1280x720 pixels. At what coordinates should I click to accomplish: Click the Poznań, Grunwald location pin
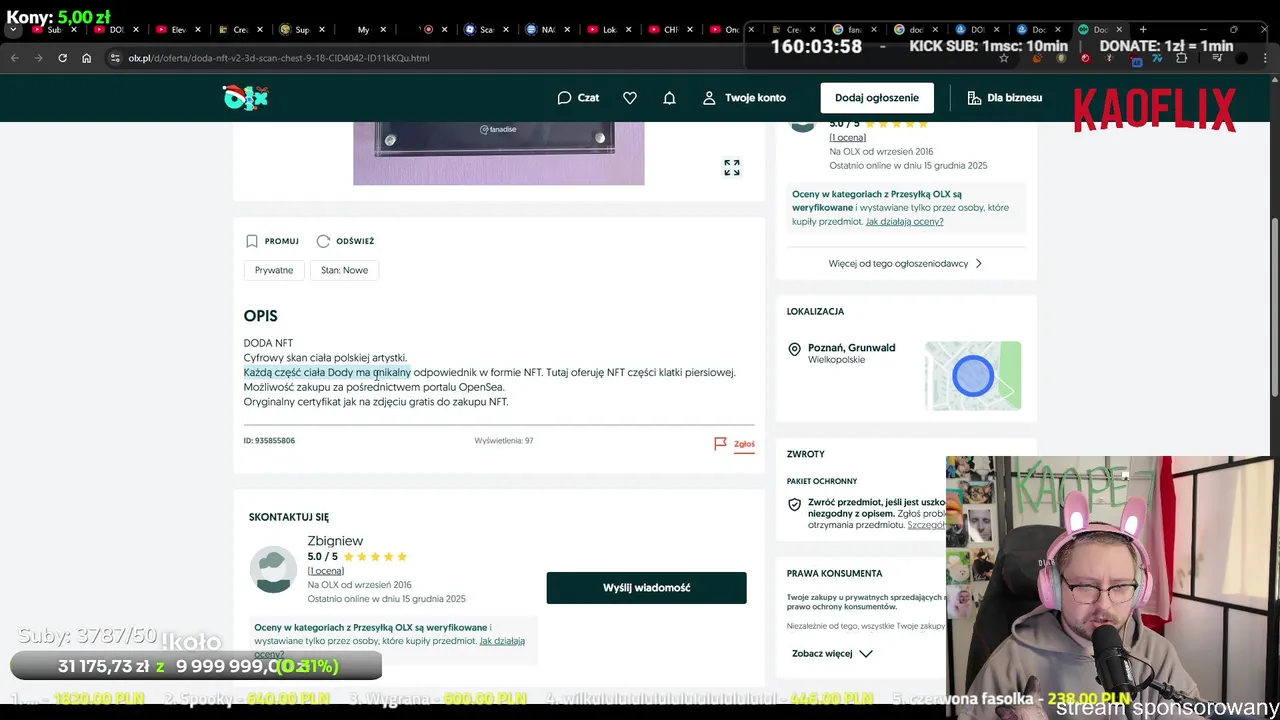click(x=794, y=349)
